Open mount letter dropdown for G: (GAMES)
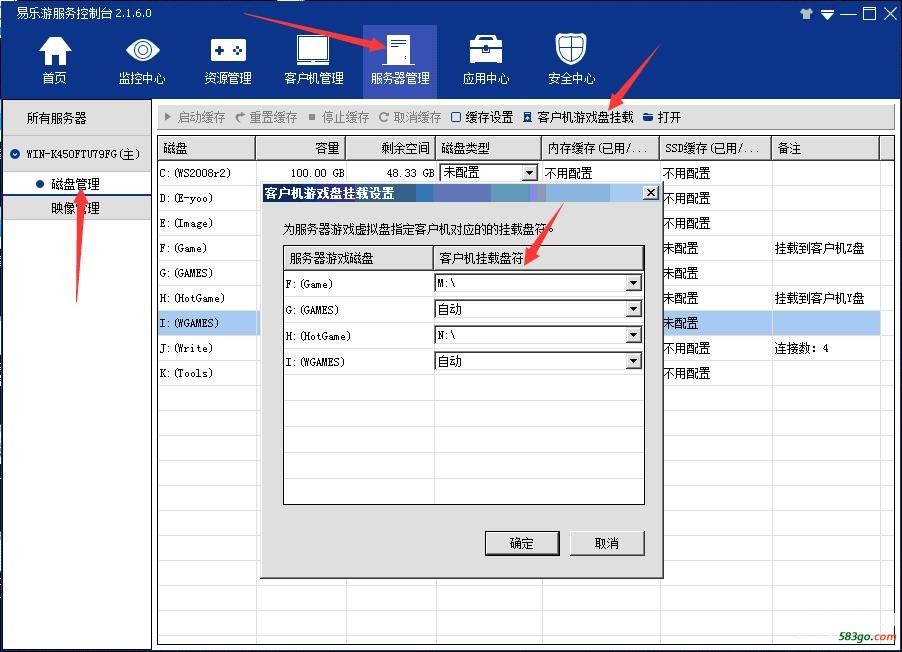902x652 pixels. point(633,310)
